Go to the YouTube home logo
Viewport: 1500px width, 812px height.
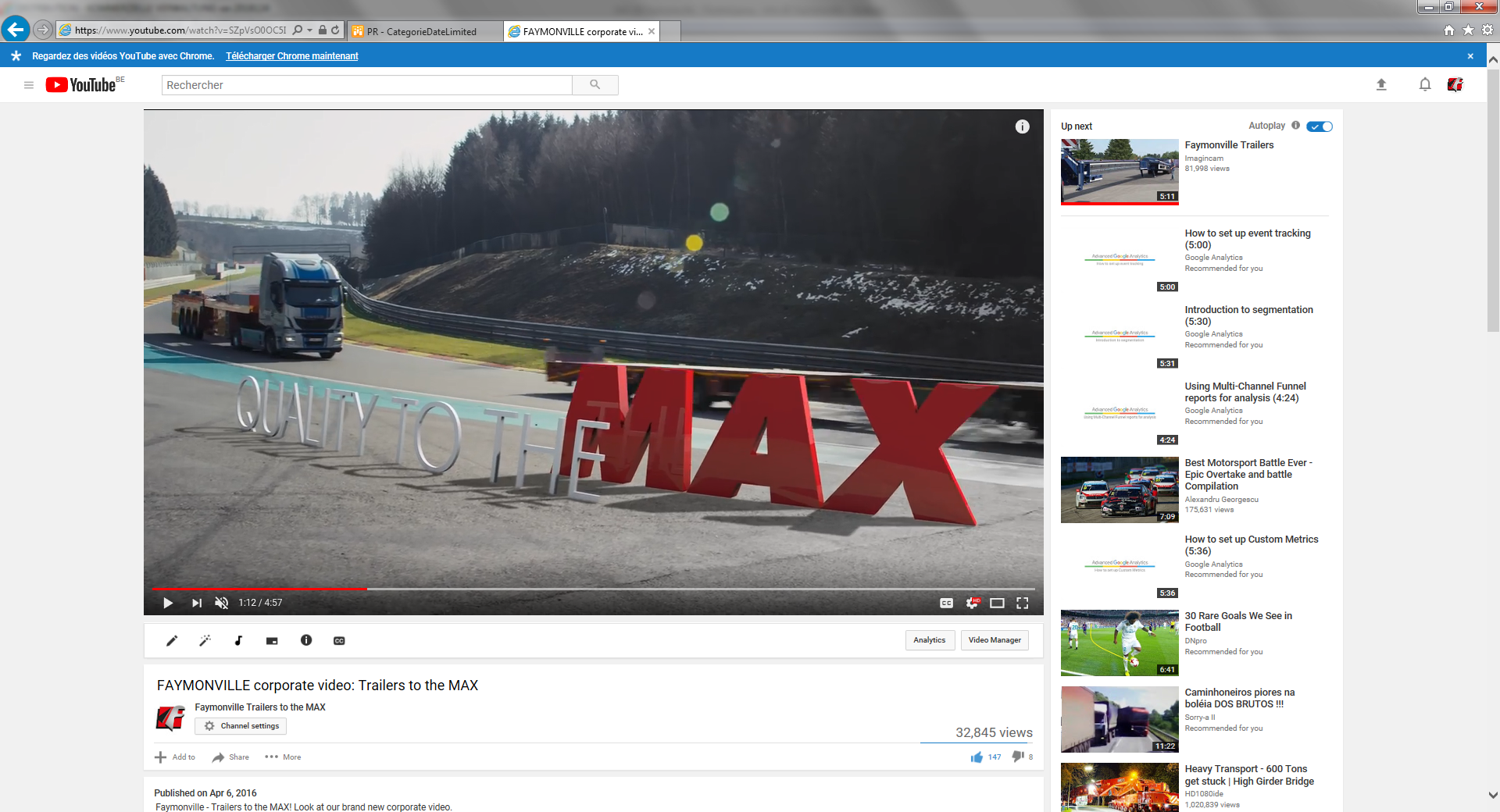[80, 85]
